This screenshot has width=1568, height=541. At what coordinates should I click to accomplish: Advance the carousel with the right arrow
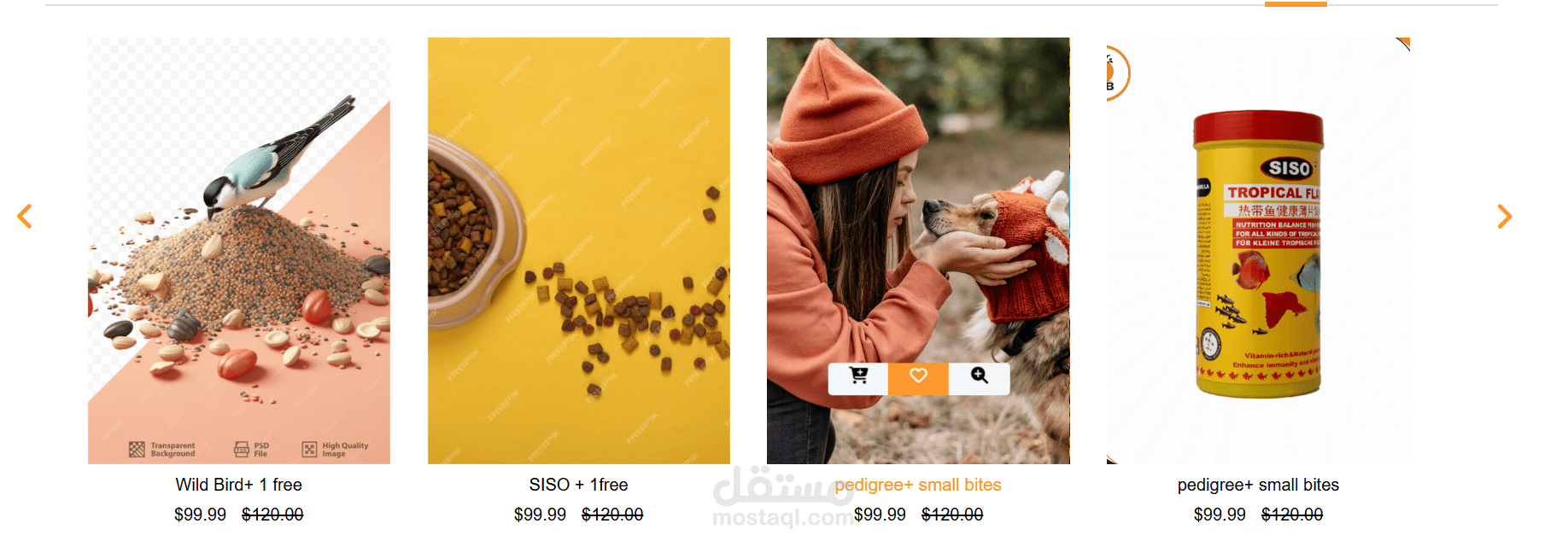[1504, 217]
